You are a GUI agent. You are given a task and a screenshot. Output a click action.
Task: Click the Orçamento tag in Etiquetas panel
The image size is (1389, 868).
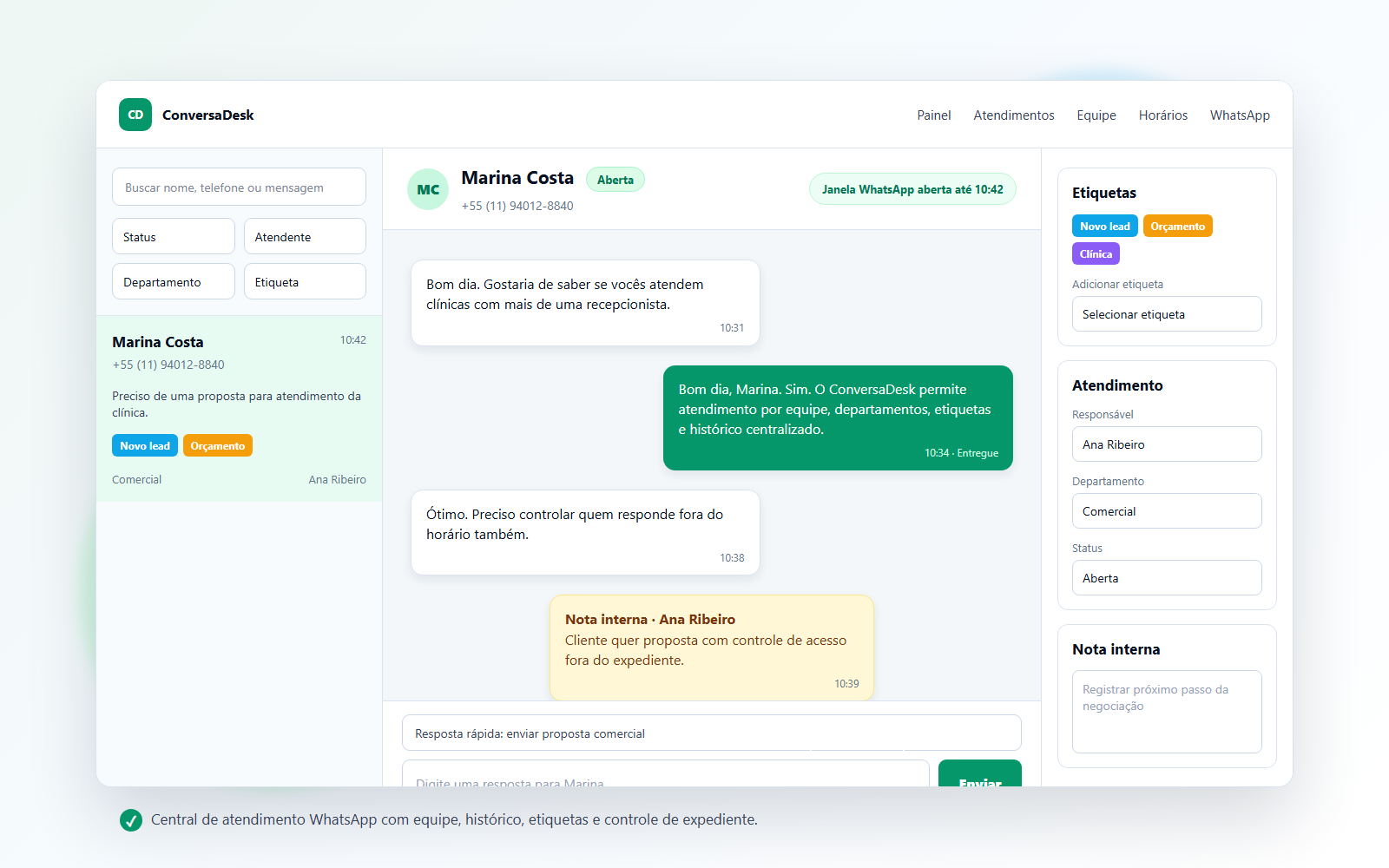click(x=1178, y=226)
